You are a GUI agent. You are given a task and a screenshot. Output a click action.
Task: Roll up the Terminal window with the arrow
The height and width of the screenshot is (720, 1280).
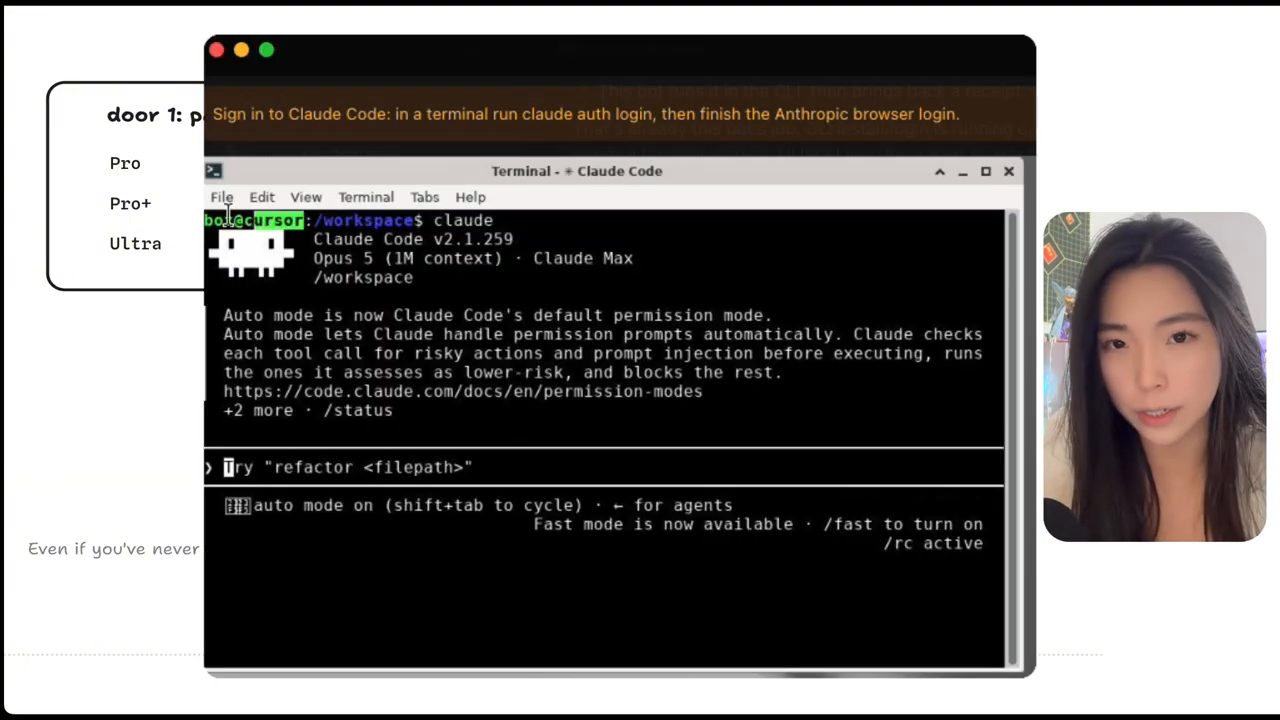pos(940,171)
